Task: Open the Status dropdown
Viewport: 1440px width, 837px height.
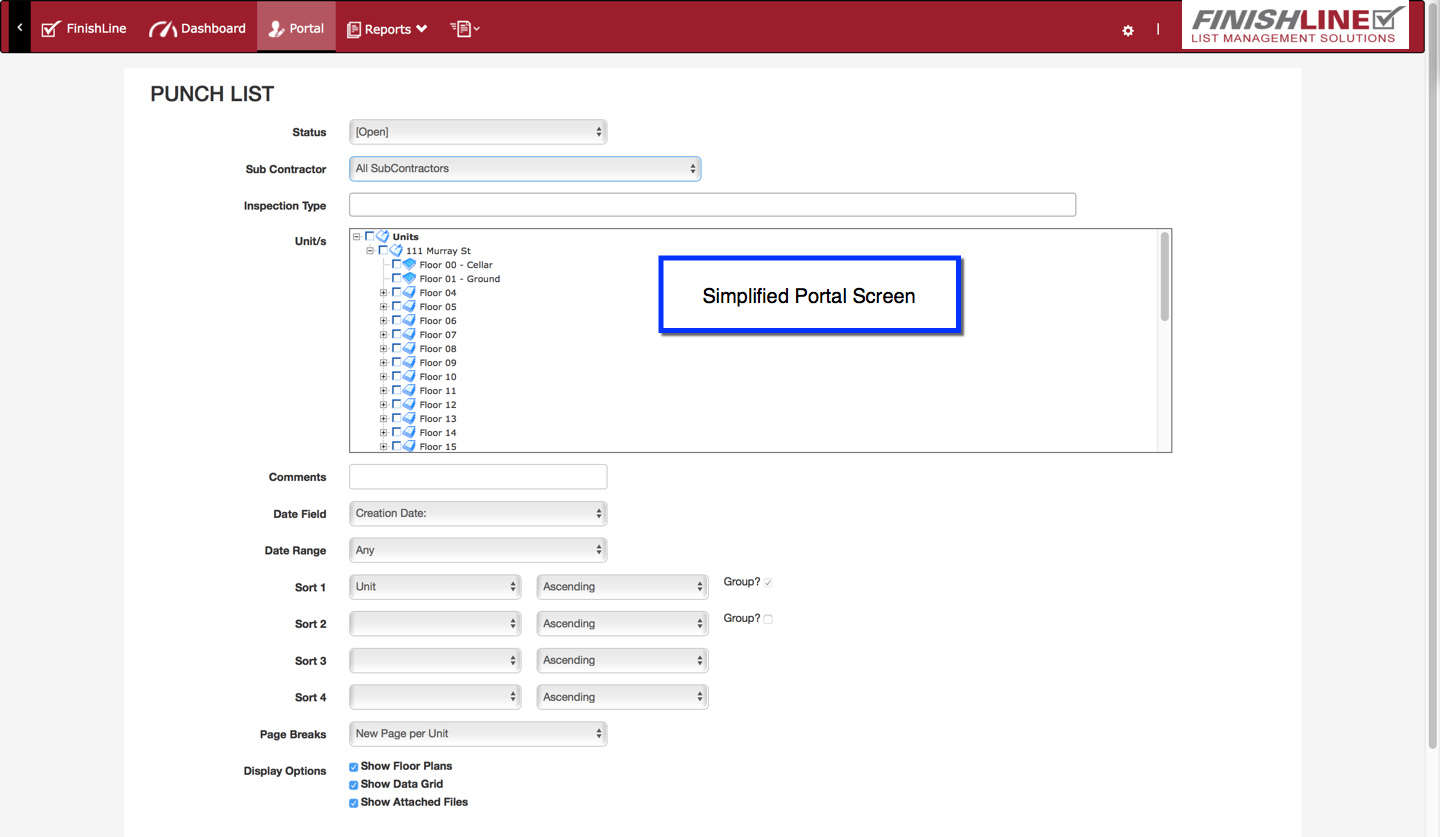Action: [478, 132]
